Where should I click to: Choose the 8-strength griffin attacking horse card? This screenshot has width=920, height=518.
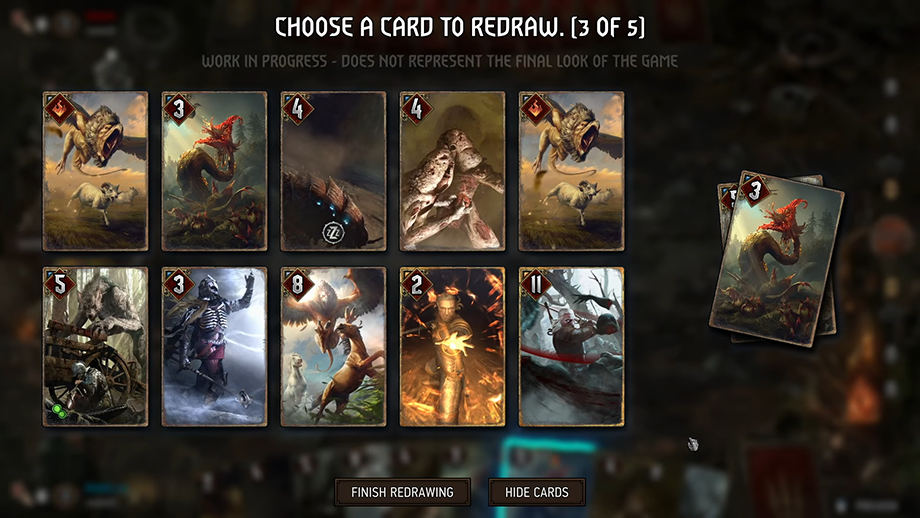334,347
